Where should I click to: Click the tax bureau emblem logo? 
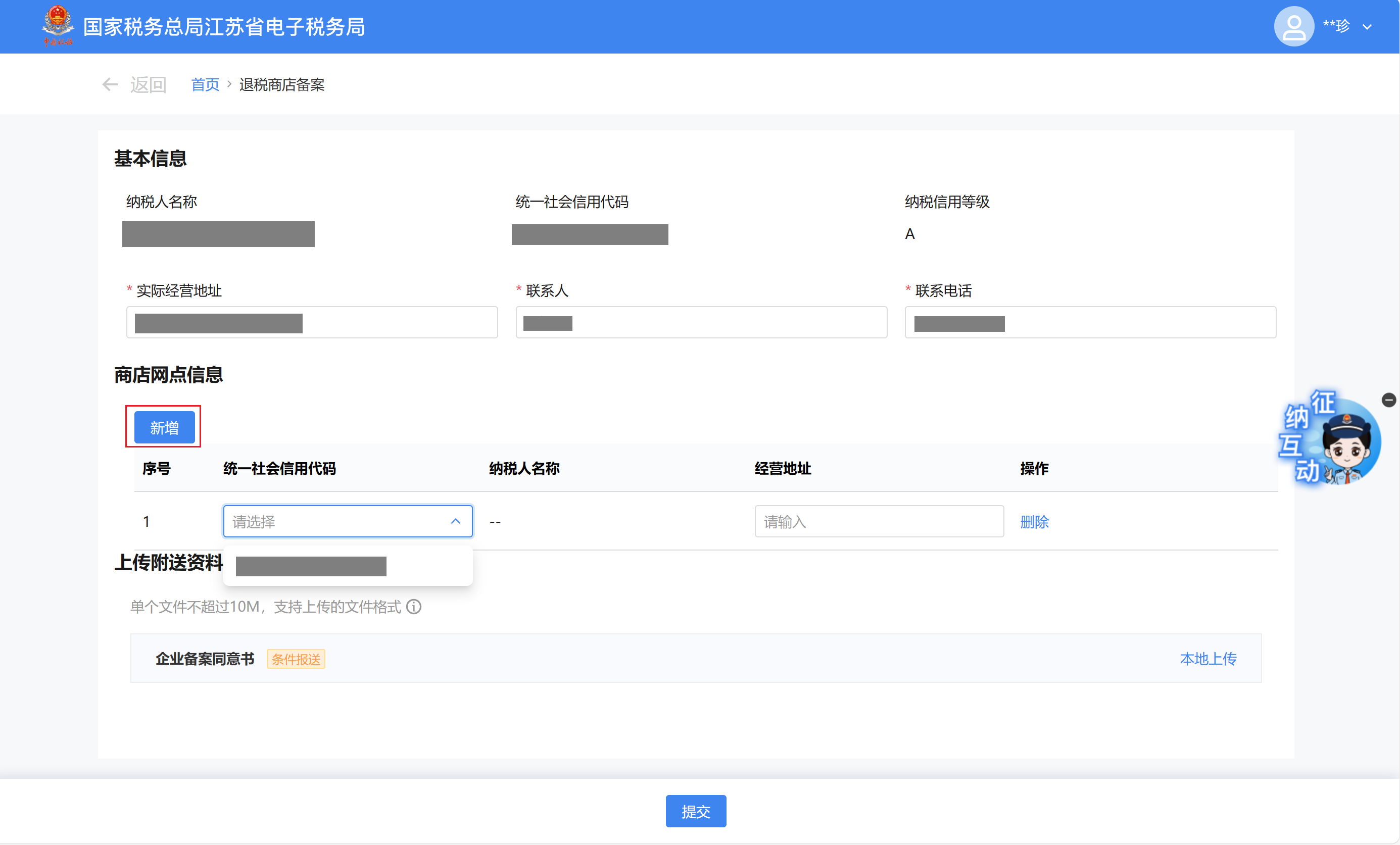(58, 26)
